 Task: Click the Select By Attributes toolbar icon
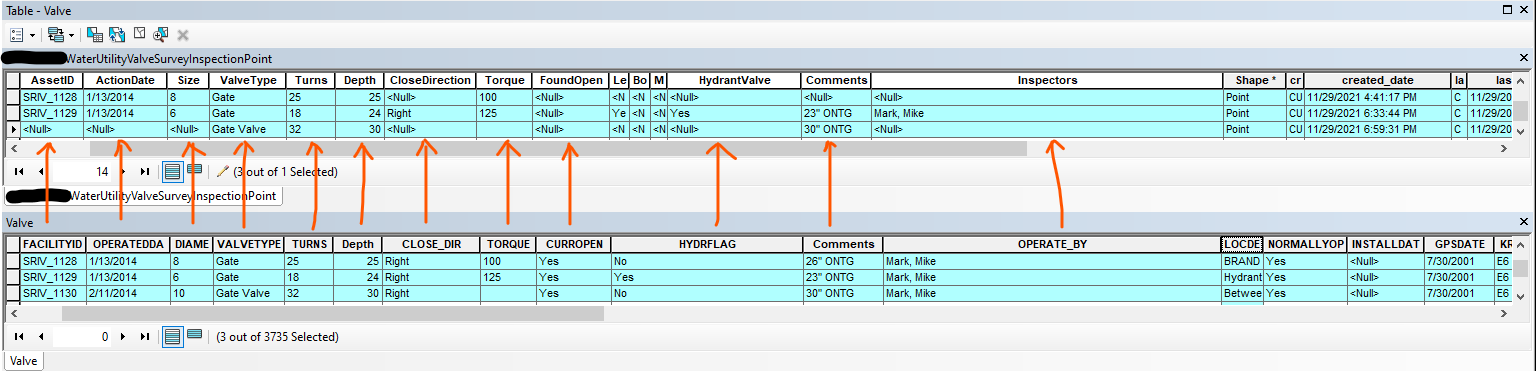tap(95, 34)
